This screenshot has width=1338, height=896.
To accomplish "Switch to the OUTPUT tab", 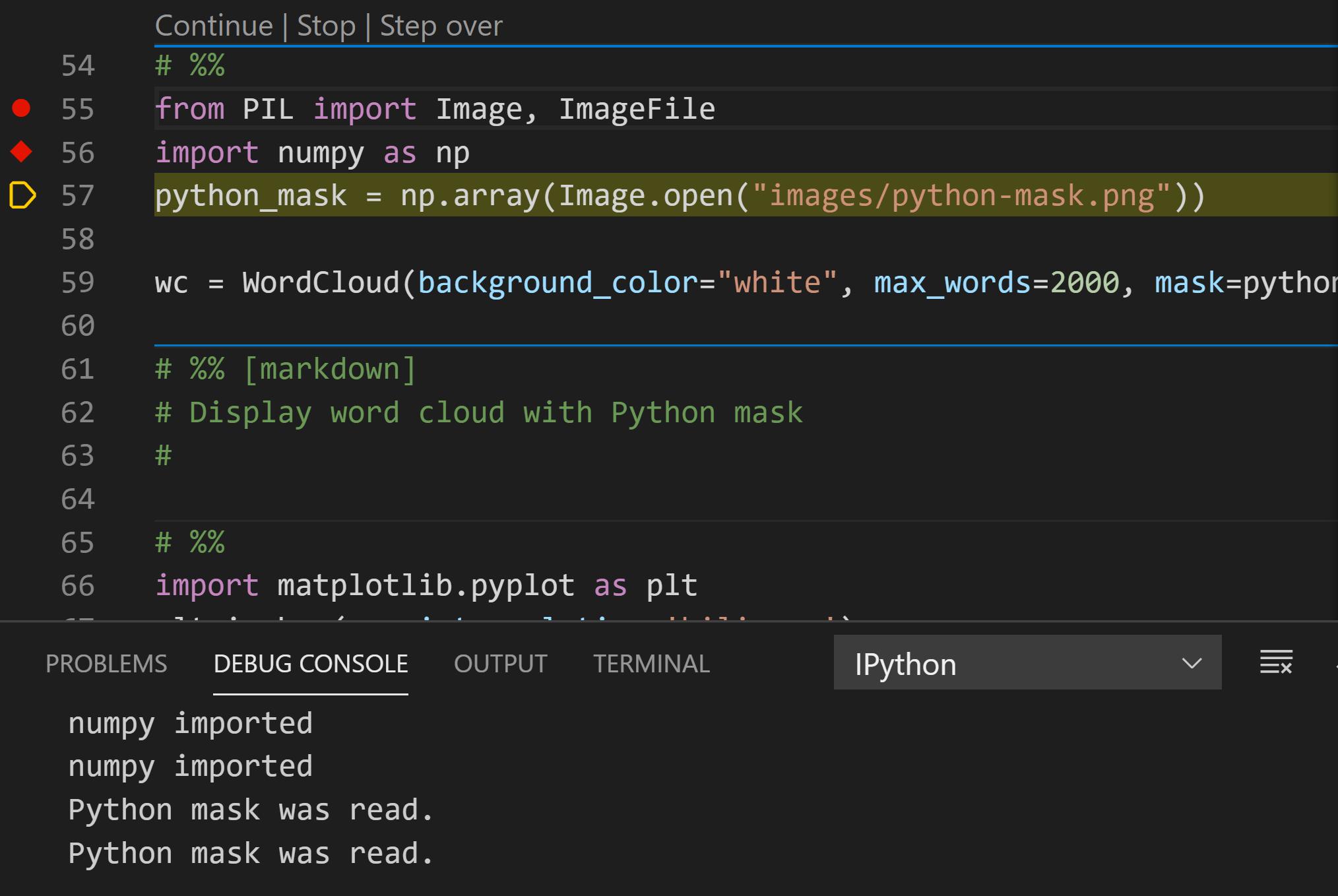I will coord(500,664).
